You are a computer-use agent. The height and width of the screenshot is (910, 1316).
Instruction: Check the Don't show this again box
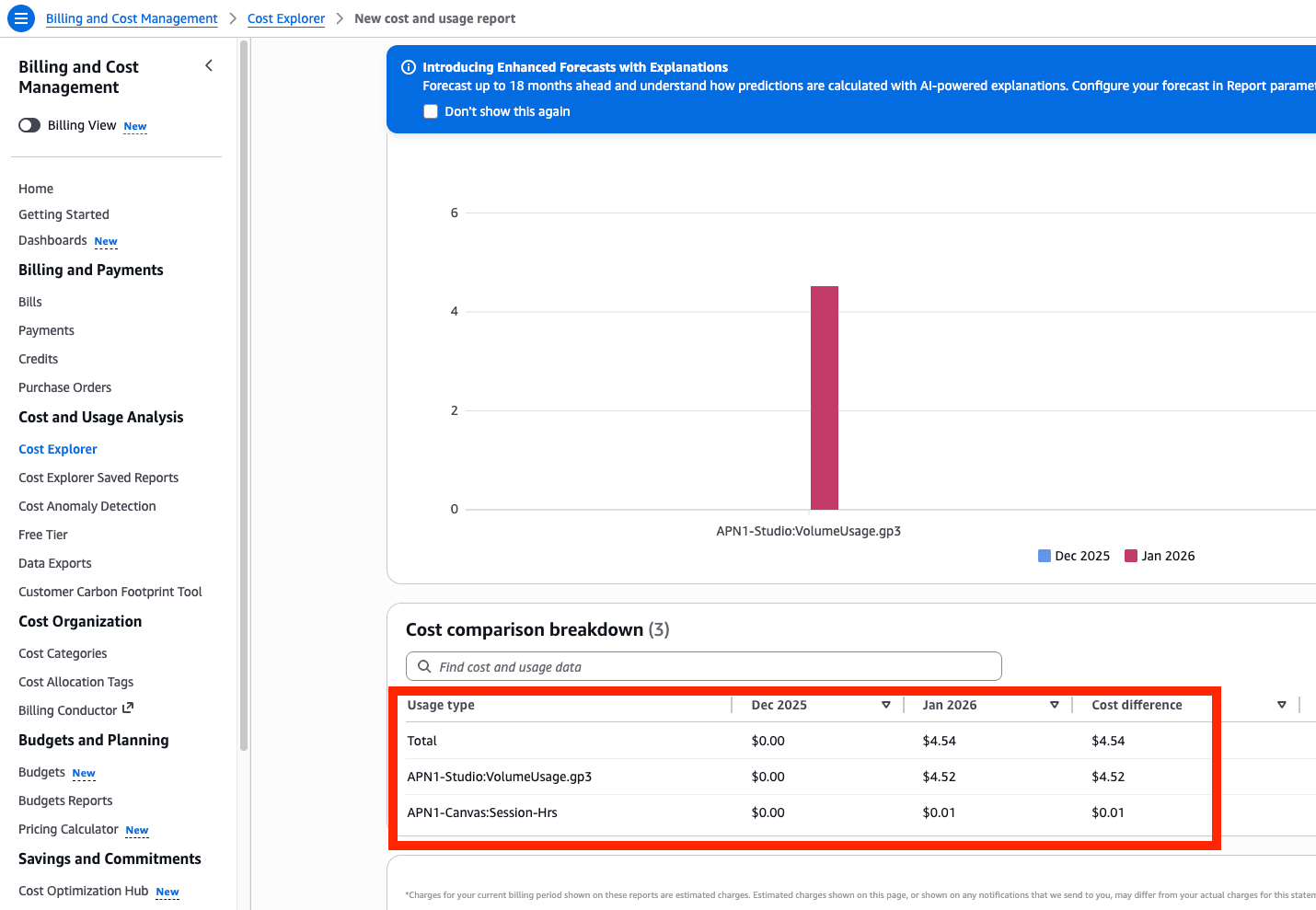coord(431,111)
